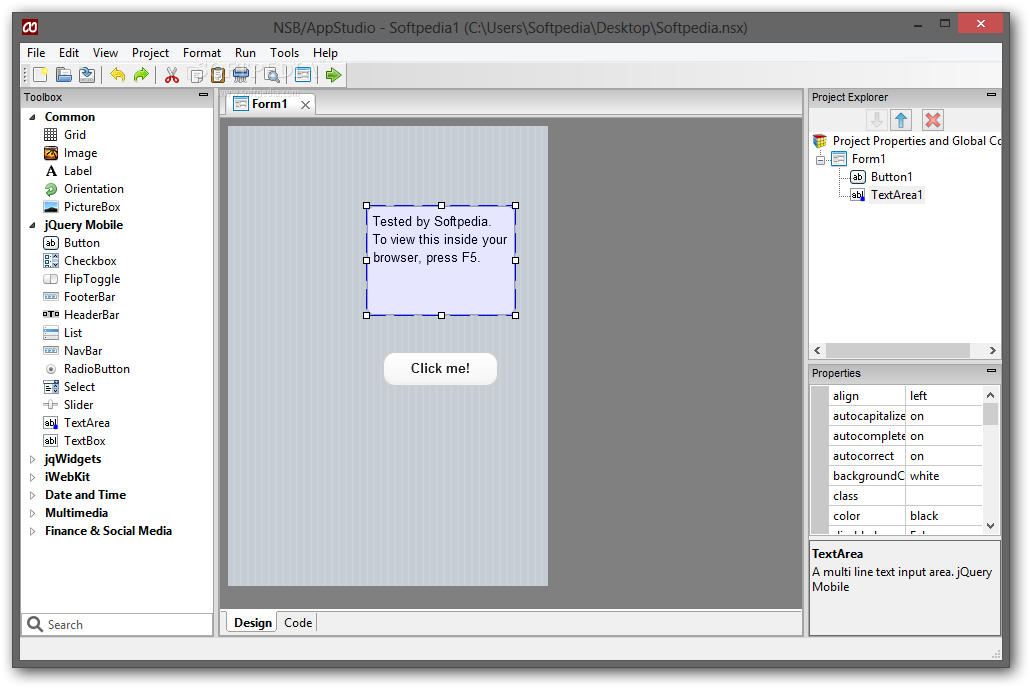Open the File menu
Image resolution: width=1030 pixels, height=688 pixels.
coord(36,53)
